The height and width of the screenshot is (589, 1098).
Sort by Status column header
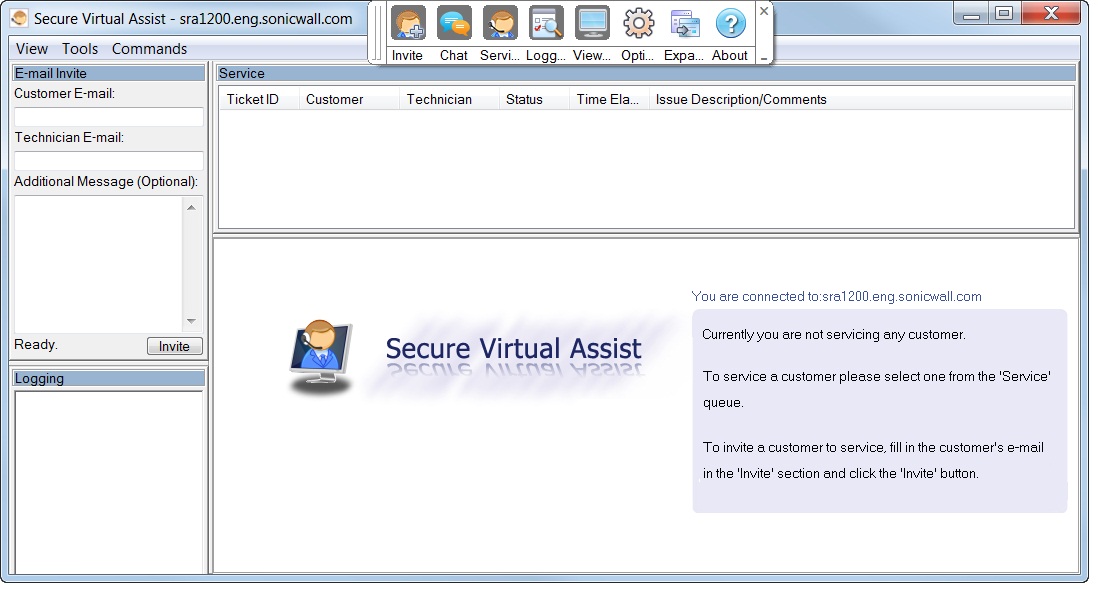(534, 99)
